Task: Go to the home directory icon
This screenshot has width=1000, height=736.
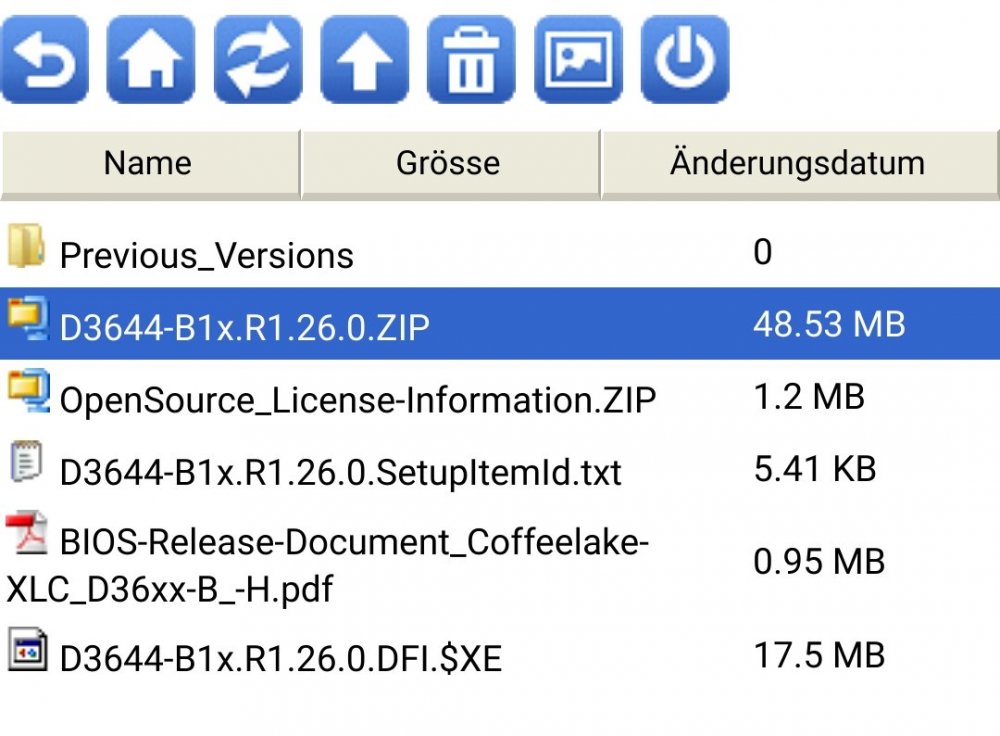Action: (x=151, y=59)
